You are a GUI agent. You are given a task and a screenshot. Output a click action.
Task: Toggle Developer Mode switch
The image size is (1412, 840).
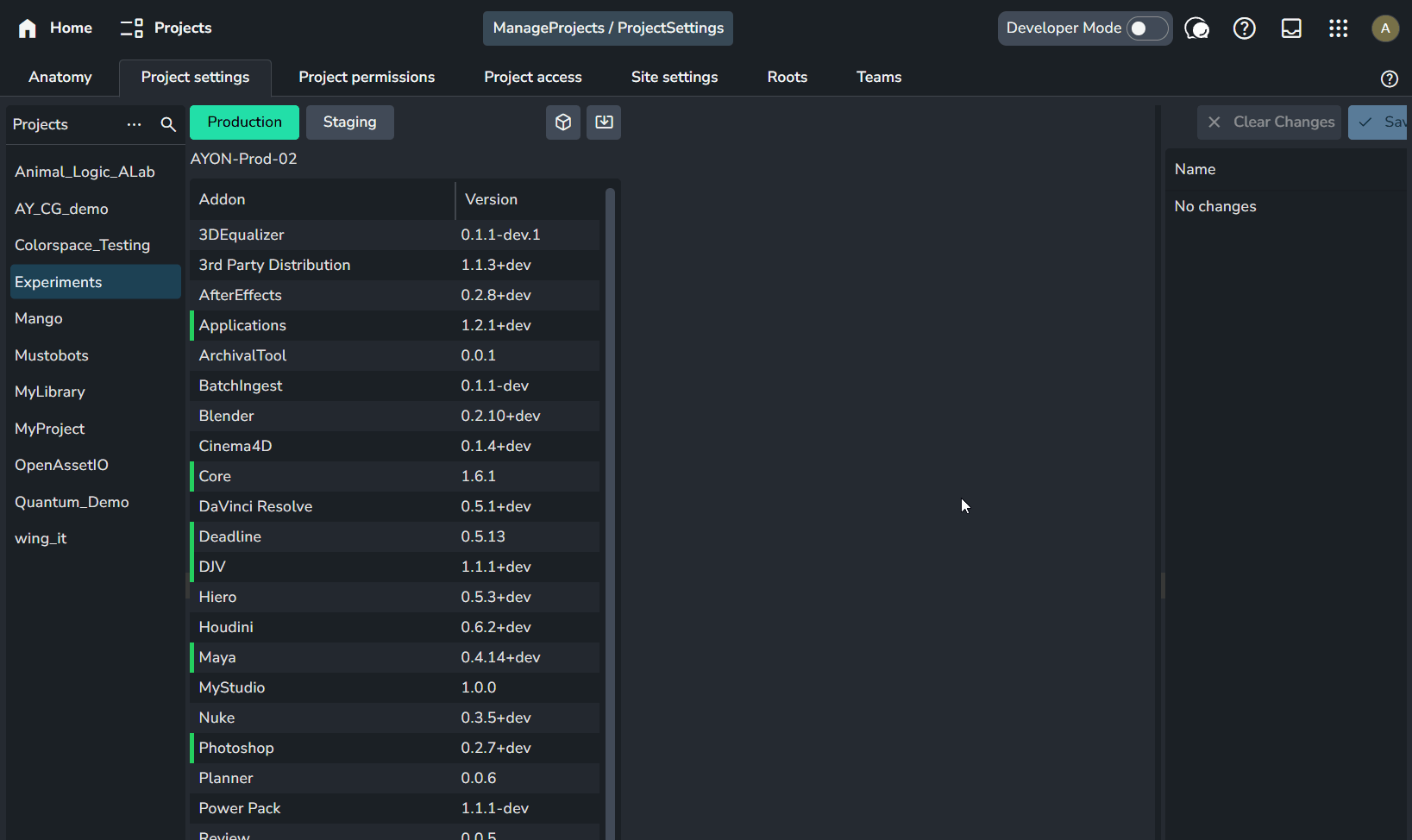click(x=1146, y=28)
